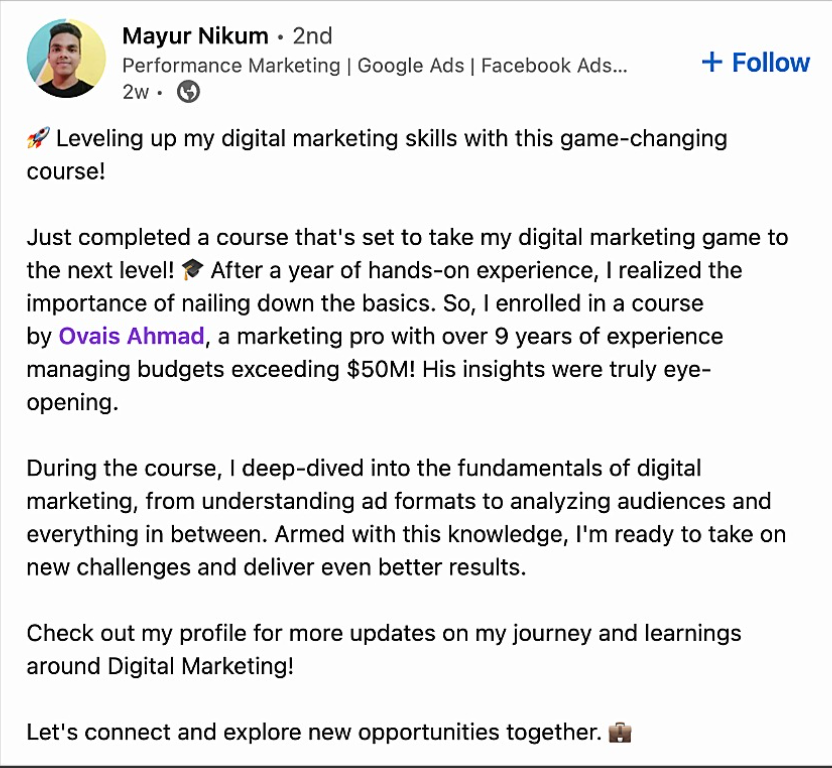
Task: Click the 2w post timestamp
Action: coord(135,92)
